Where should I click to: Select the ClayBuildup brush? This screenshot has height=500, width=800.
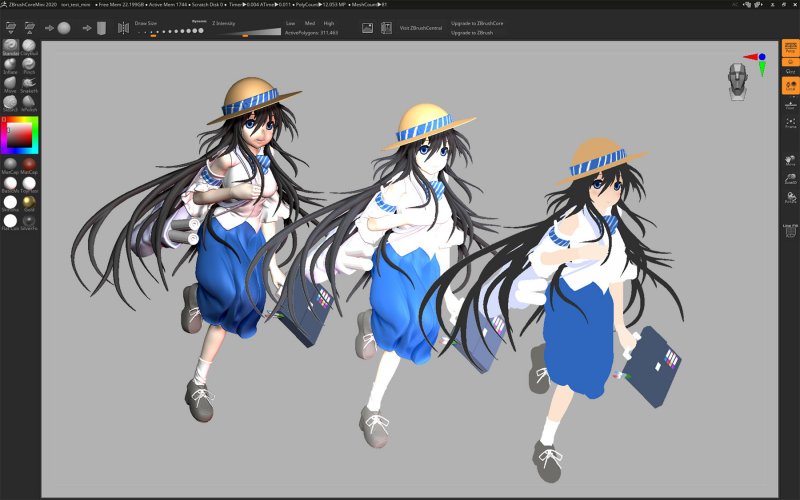click(x=29, y=46)
